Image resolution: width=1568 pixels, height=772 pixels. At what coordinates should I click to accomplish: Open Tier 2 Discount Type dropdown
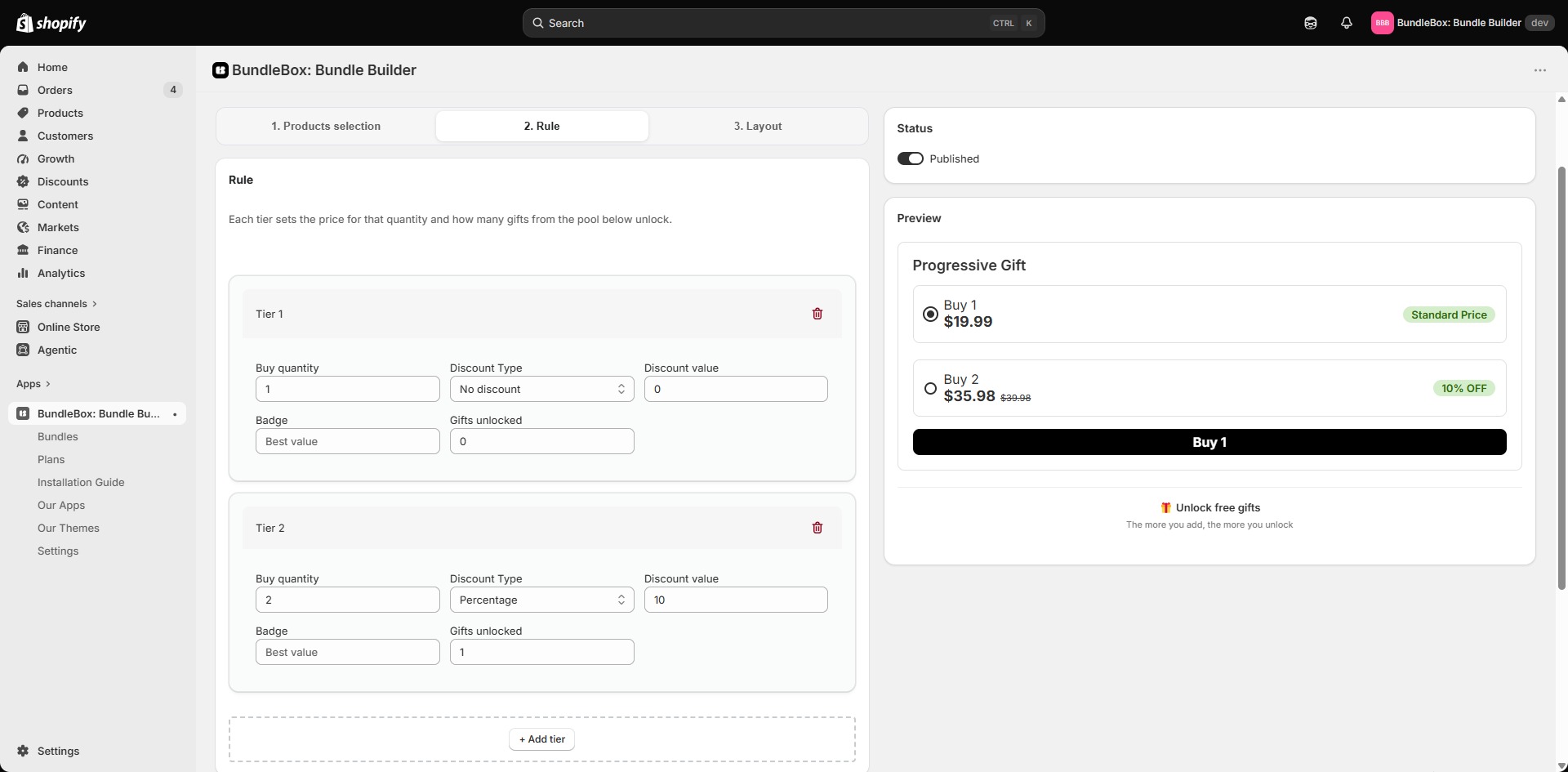coord(541,600)
